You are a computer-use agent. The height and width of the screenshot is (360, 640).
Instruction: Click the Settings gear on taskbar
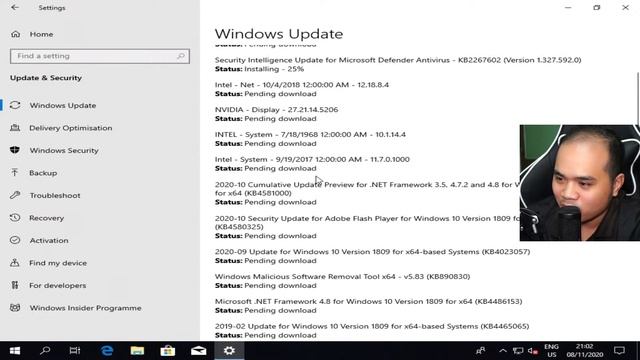pyautogui.click(x=229, y=351)
